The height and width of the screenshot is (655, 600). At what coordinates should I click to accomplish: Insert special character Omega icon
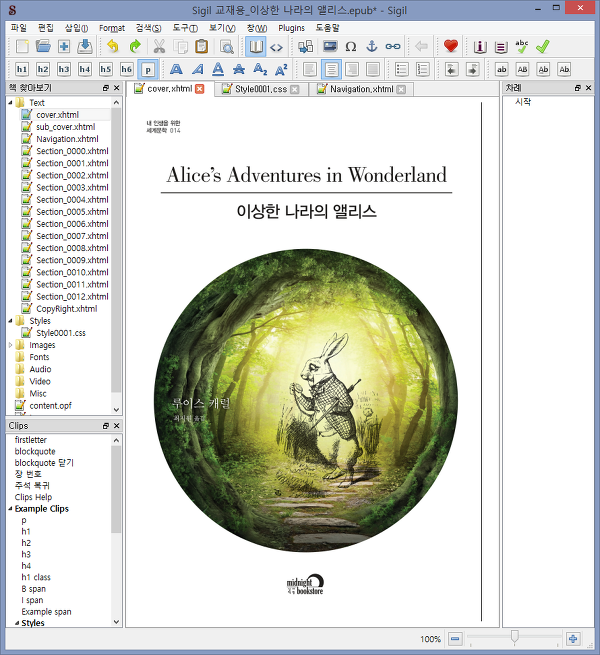[x=351, y=46]
